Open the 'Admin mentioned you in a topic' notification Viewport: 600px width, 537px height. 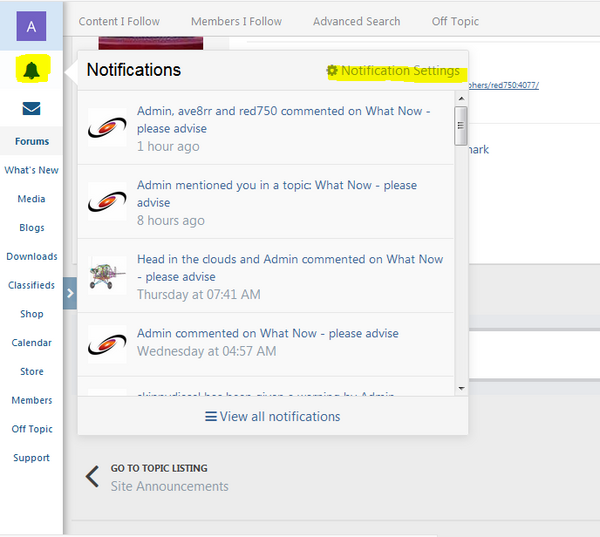[x=277, y=193]
